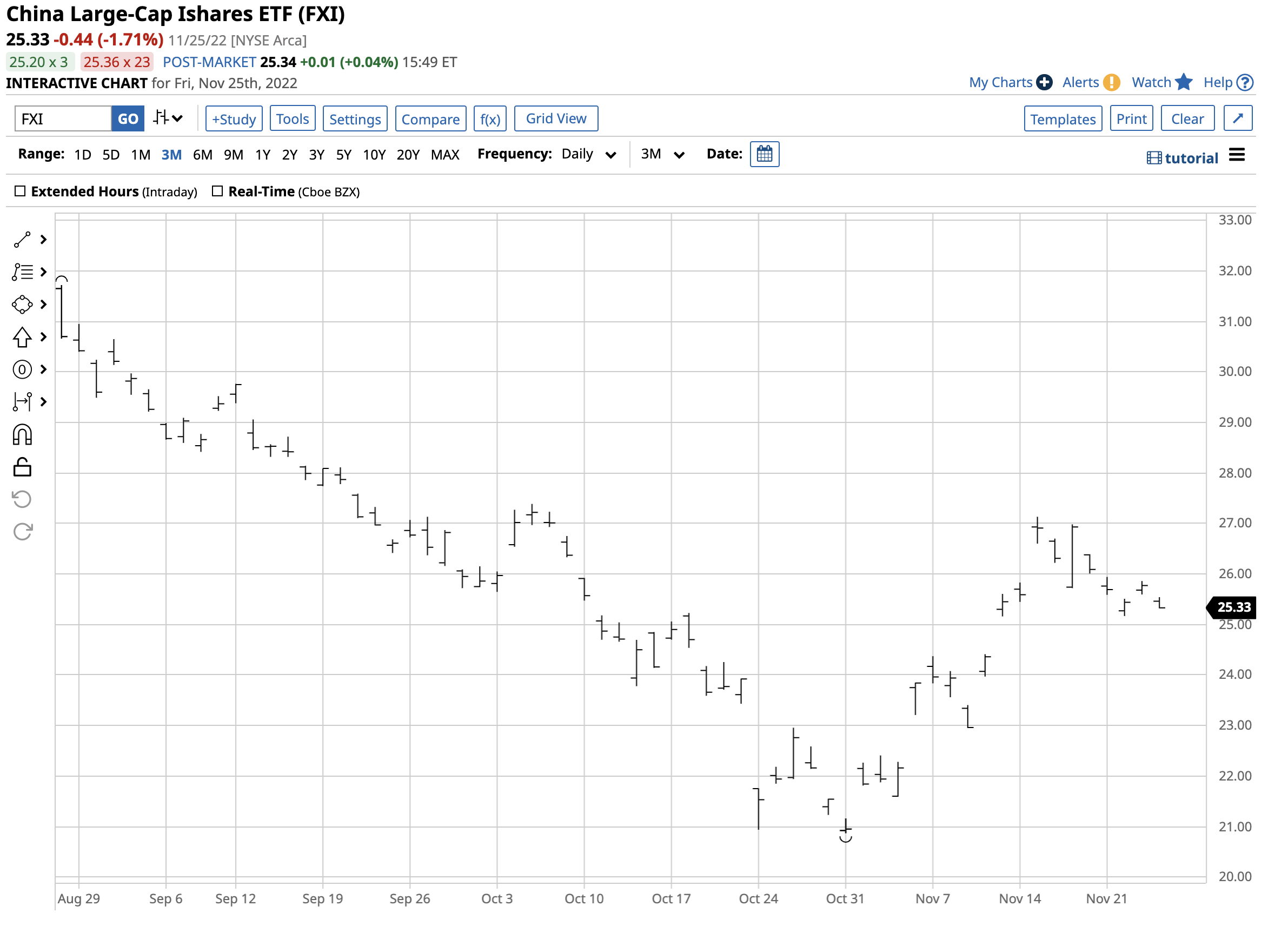Select the trend line drawing tool

22,240
